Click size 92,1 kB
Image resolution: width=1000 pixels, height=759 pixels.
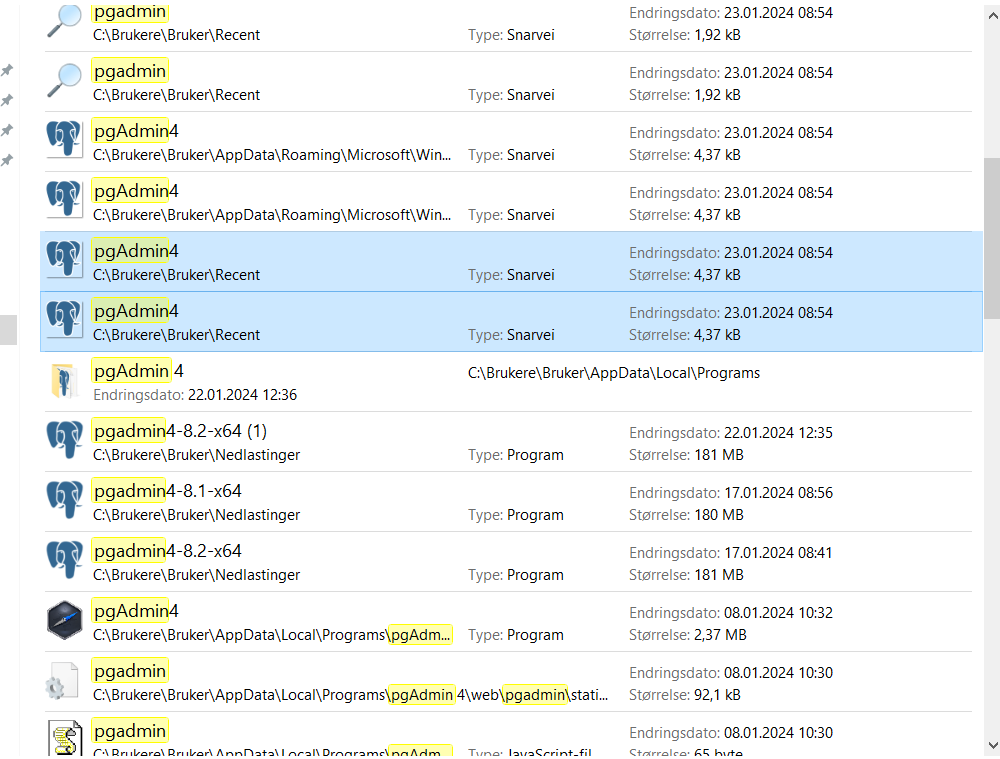(717, 695)
